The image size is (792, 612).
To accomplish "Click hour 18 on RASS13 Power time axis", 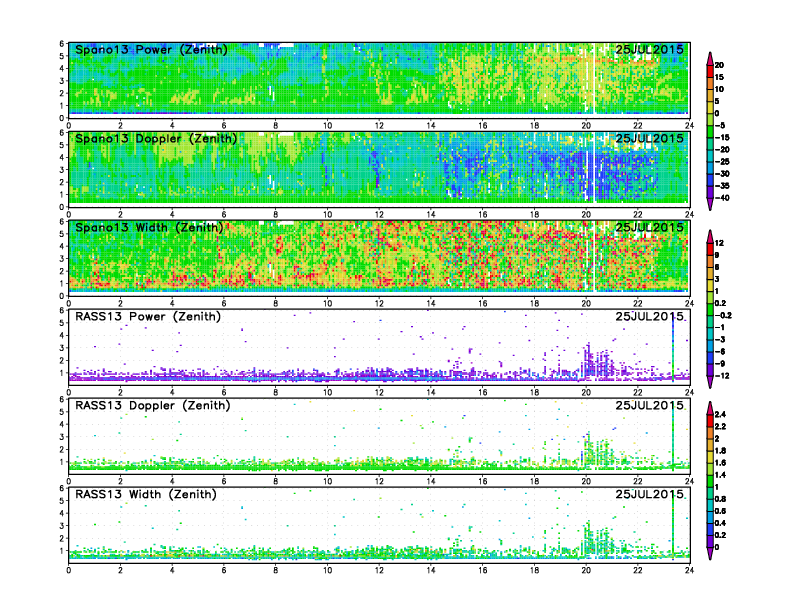I will pyautogui.click(x=534, y=392).
